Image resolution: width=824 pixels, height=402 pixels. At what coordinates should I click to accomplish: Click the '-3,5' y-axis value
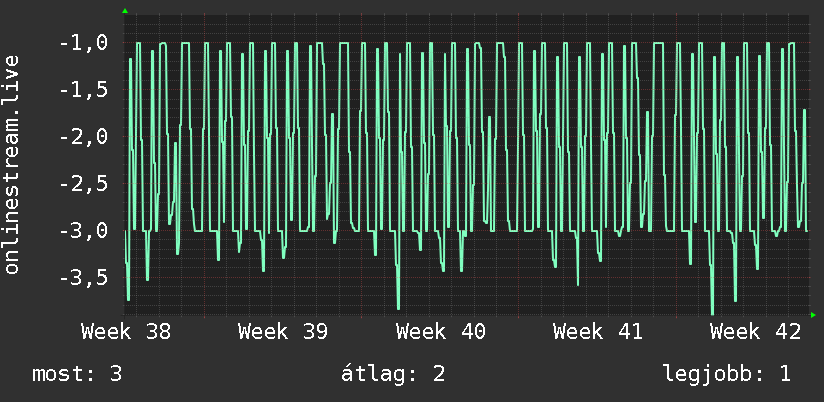(x=84, y=278)
